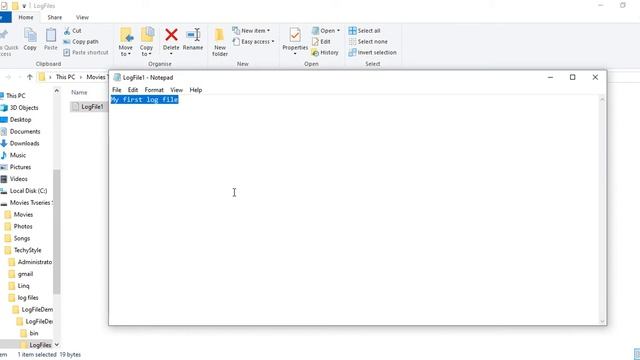Open New item dropdown in ribbon
The height and width of the screenshot is (360, 640).
[251, 31]
